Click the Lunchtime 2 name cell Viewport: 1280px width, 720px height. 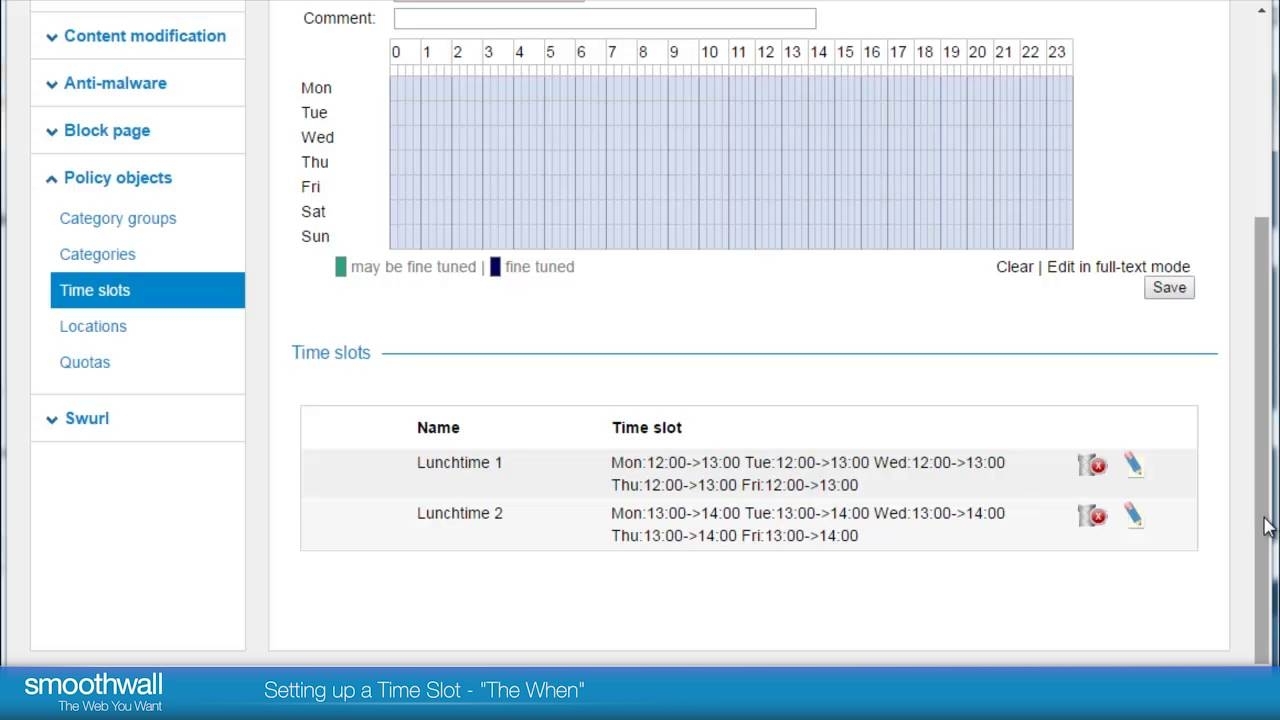[460, 513]
